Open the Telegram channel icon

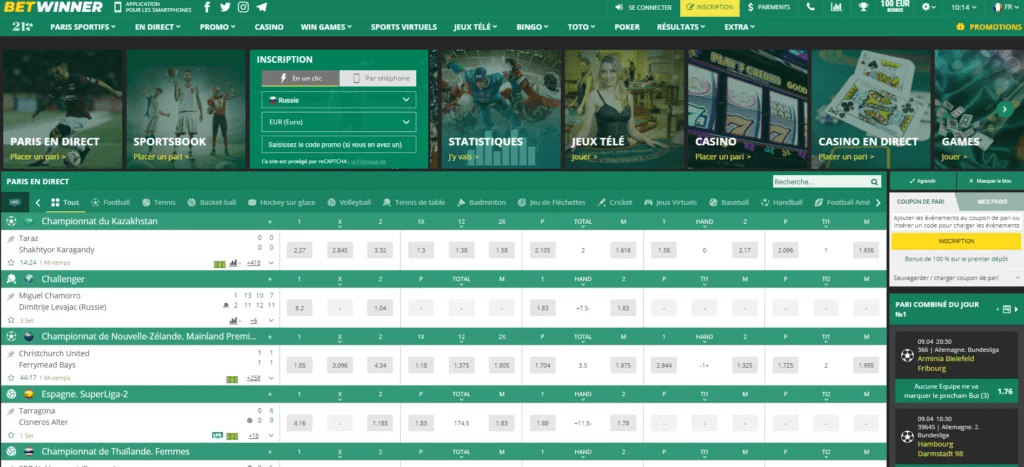point(262,7)
